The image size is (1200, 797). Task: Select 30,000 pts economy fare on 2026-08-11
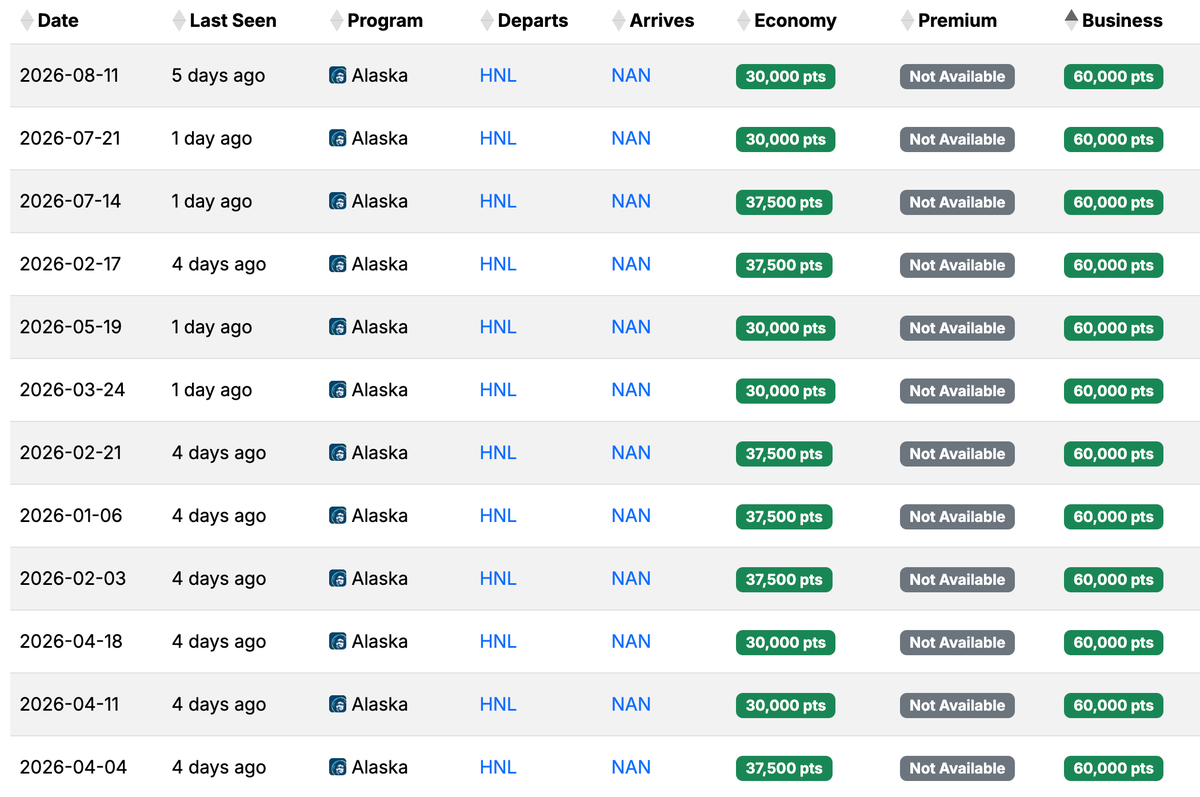click(785, 77)
